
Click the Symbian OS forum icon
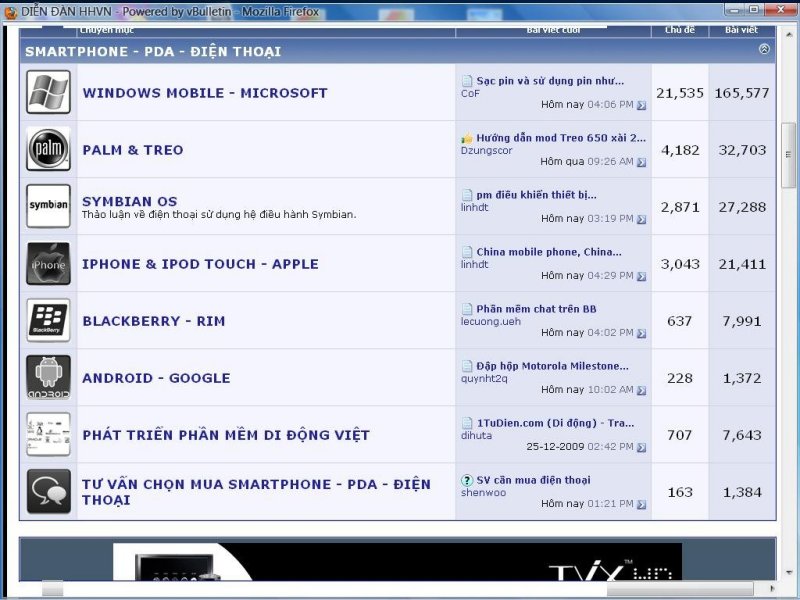pos(48,207)
